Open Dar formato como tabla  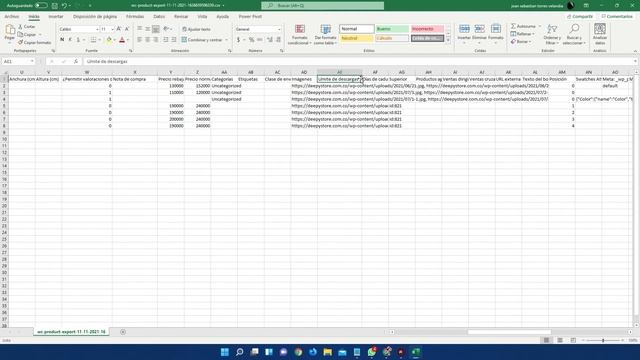coord(325,35)
